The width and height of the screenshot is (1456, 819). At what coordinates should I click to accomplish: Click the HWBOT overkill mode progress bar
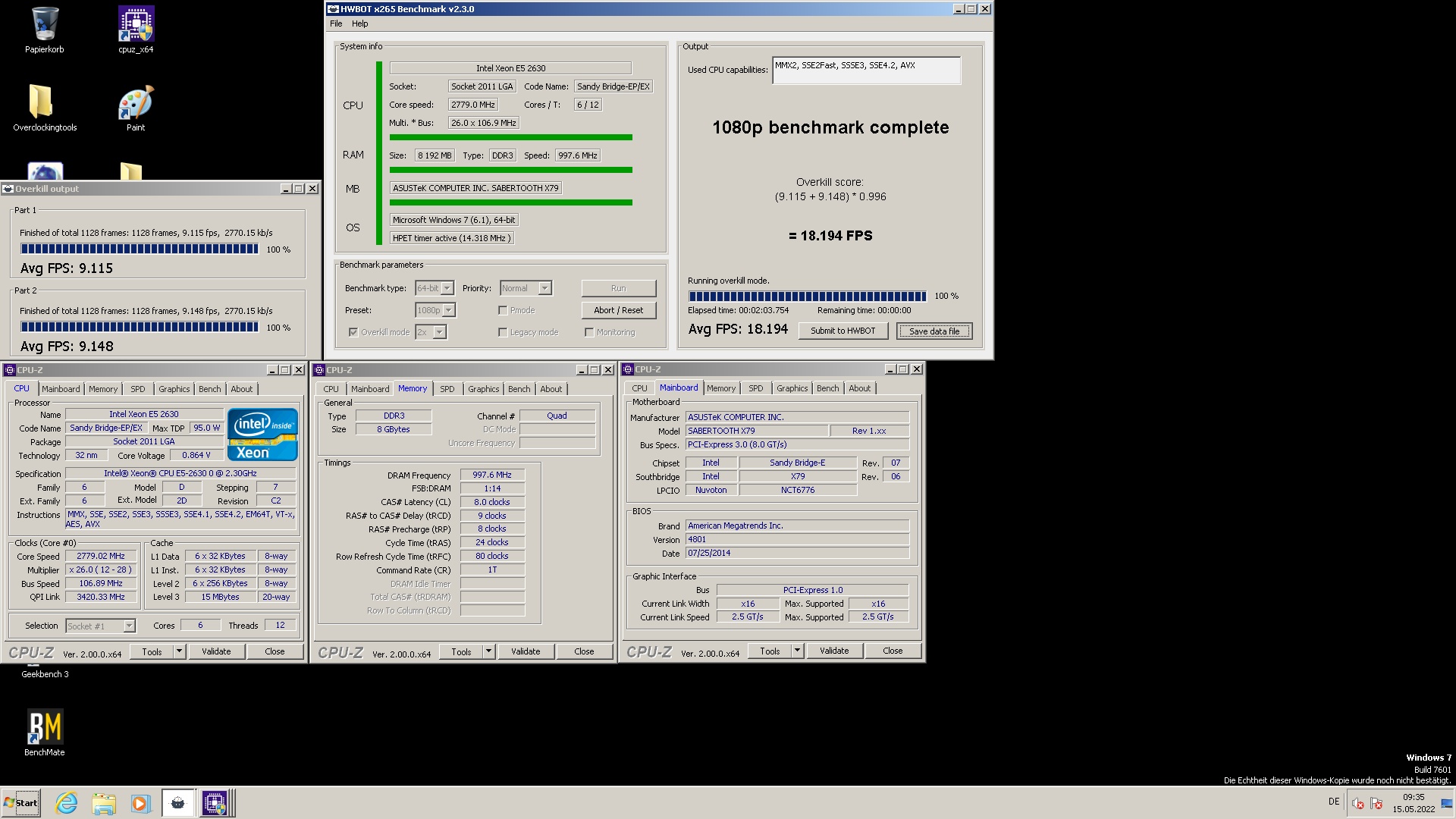pyautogui.click(x=808, y=297)
